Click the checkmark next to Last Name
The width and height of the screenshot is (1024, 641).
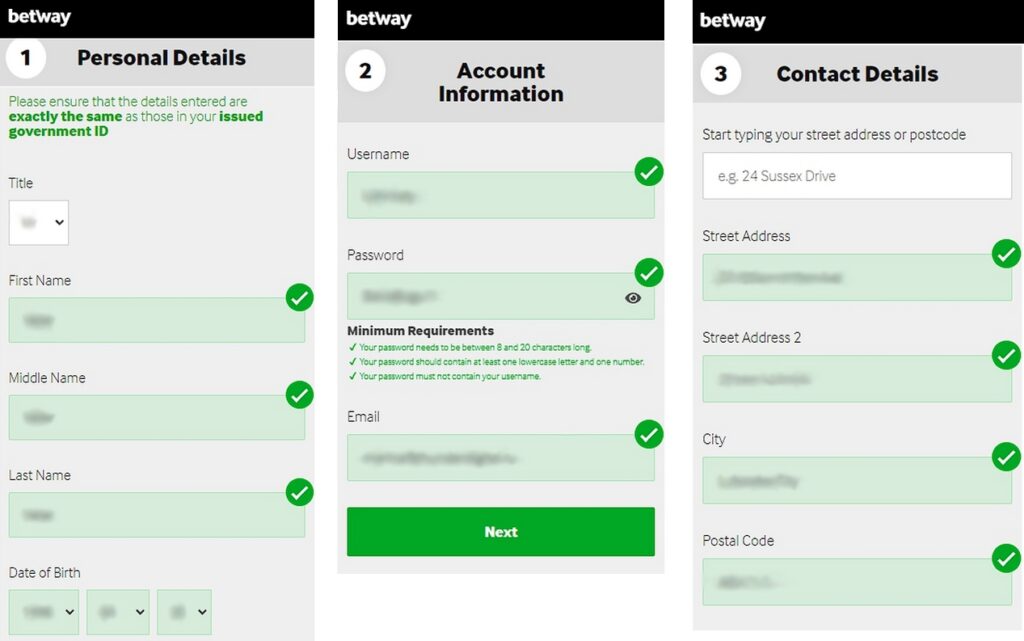297,492
